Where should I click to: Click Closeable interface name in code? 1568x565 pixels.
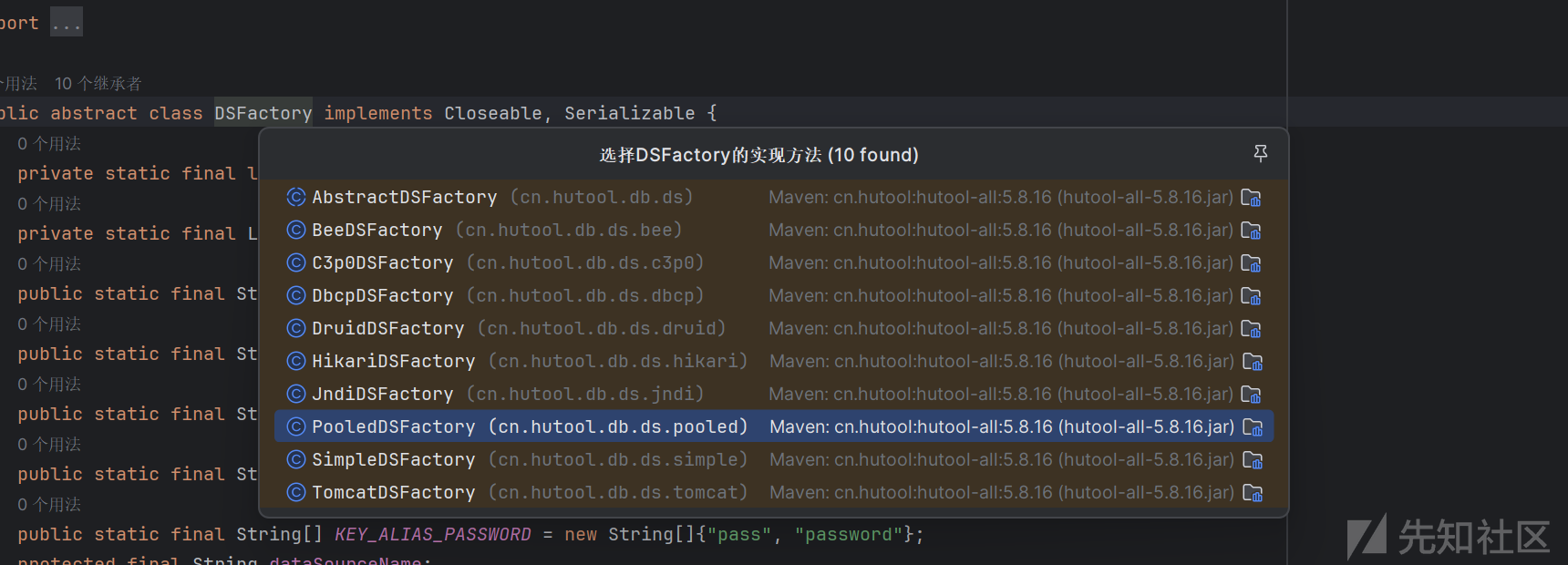493,113
